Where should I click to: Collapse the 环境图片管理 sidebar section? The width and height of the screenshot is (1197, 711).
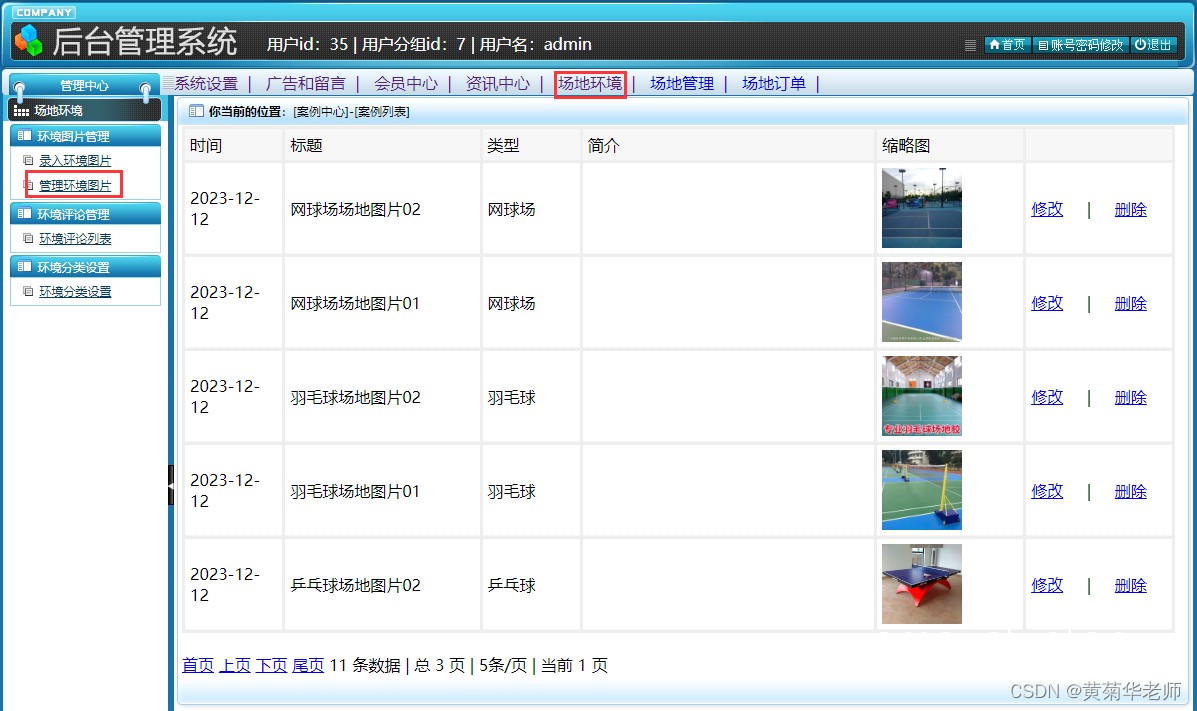pyautogui.click(x=86, y=136)
